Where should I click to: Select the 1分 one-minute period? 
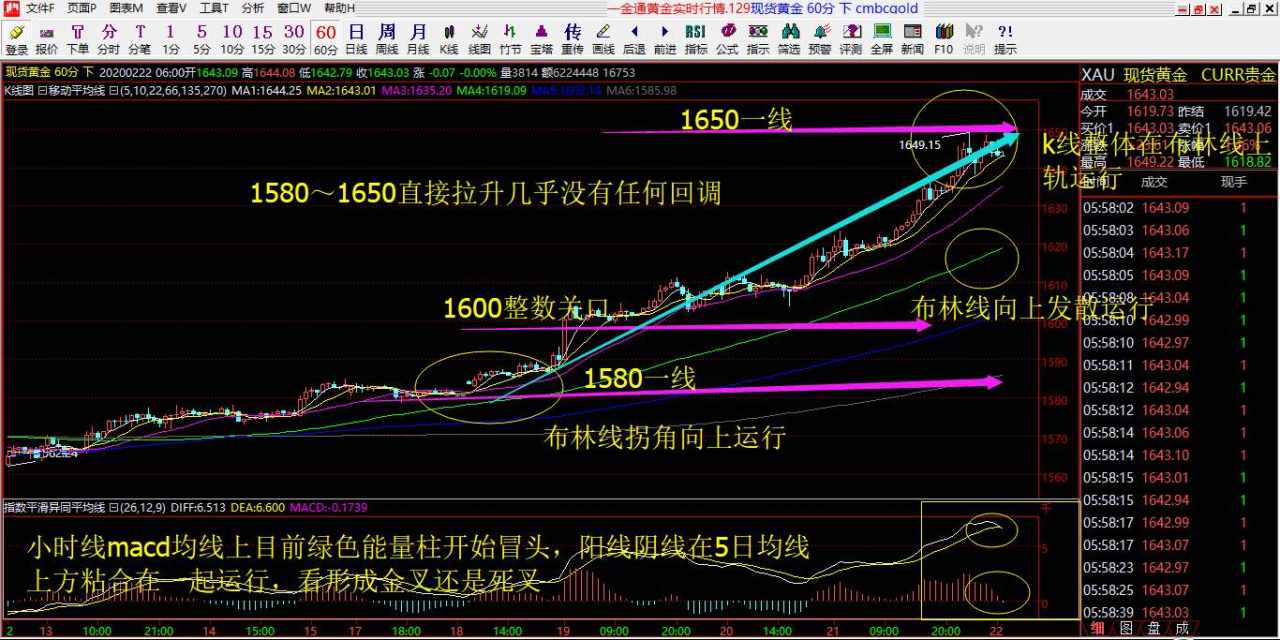[x=171, y=39]
